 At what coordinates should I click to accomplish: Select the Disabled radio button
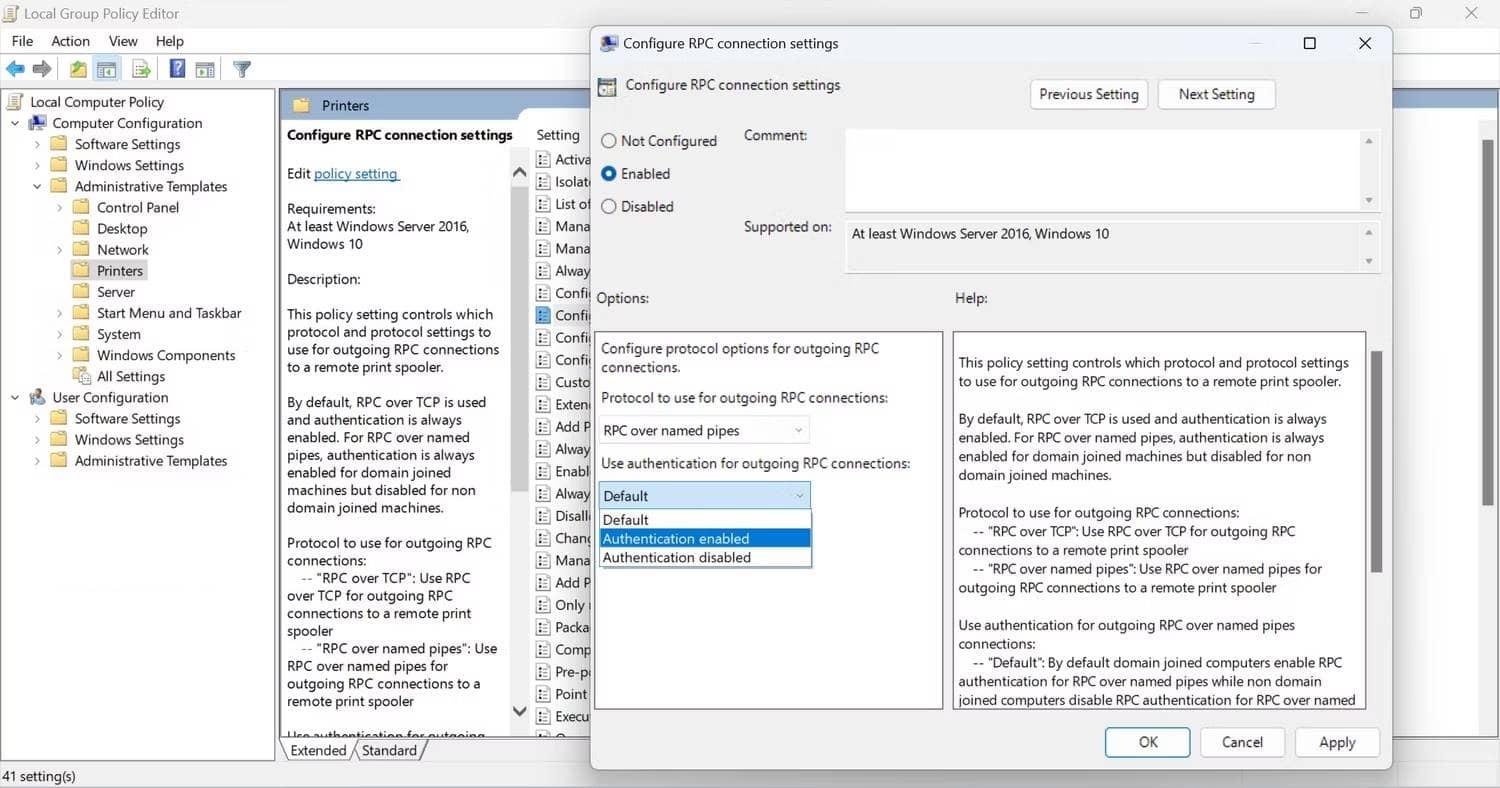coord(608,207)
